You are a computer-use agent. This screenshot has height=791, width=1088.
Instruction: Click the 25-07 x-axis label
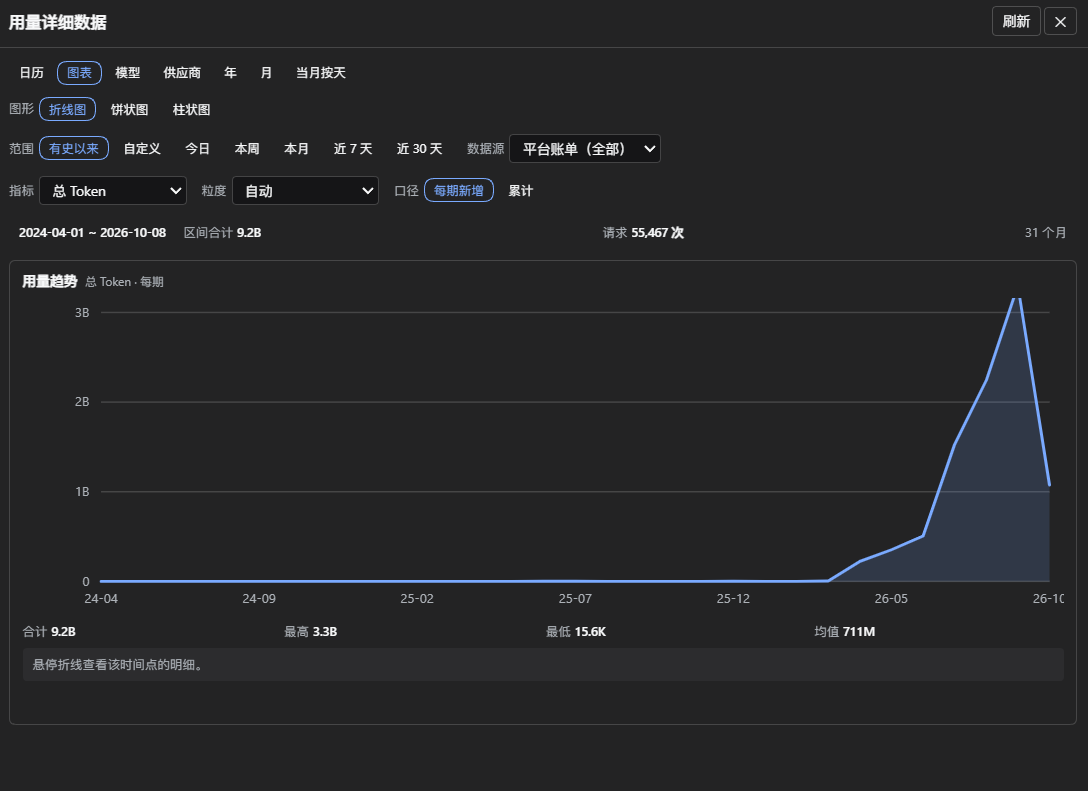point(575,598)
